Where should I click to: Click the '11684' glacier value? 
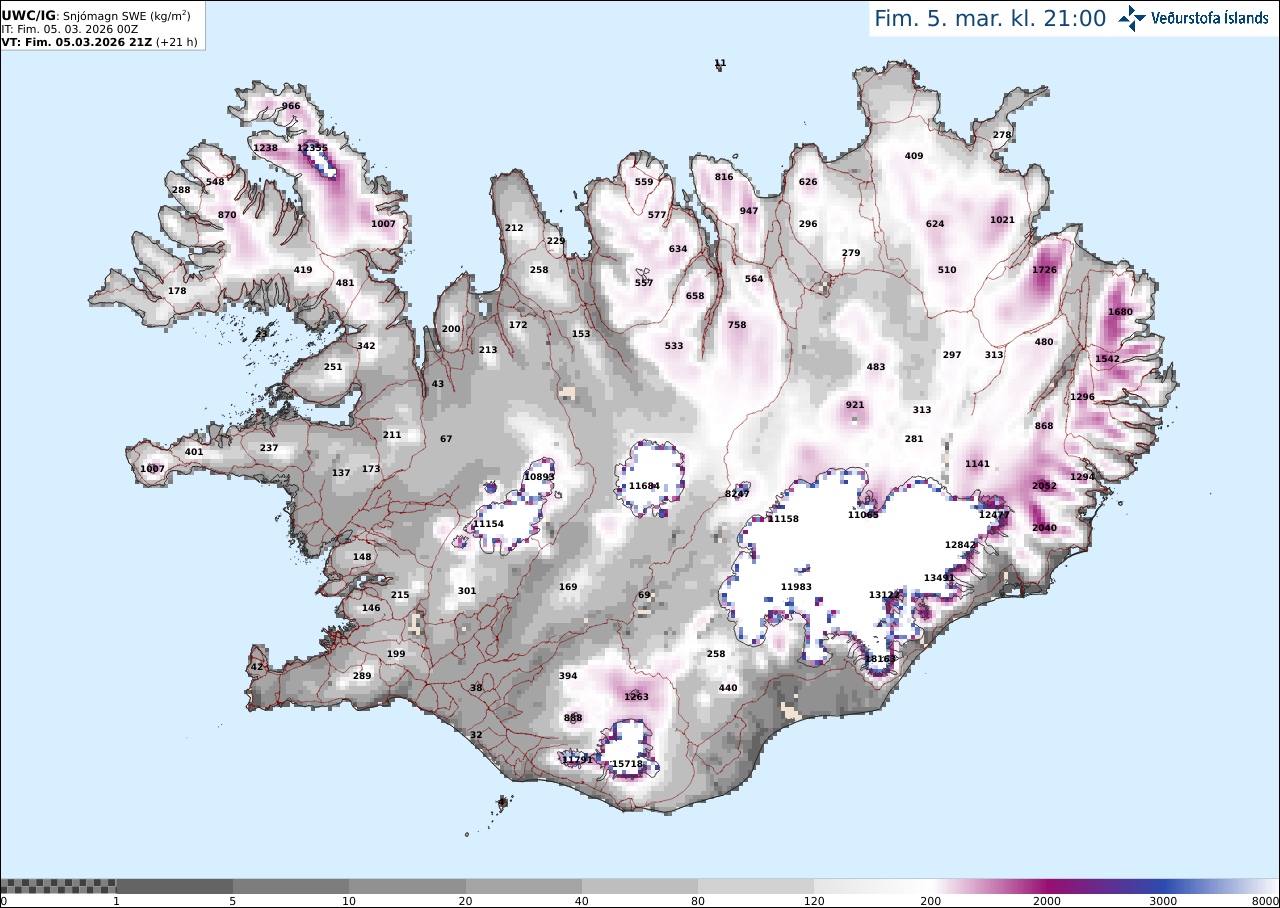644,486
